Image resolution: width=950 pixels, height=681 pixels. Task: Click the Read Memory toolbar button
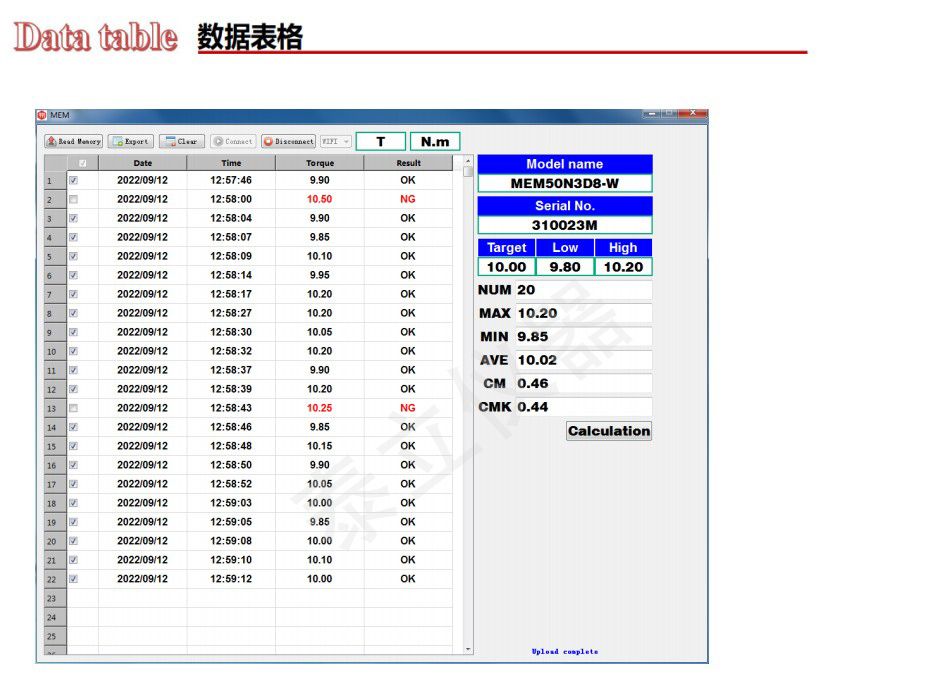[74, 142]
